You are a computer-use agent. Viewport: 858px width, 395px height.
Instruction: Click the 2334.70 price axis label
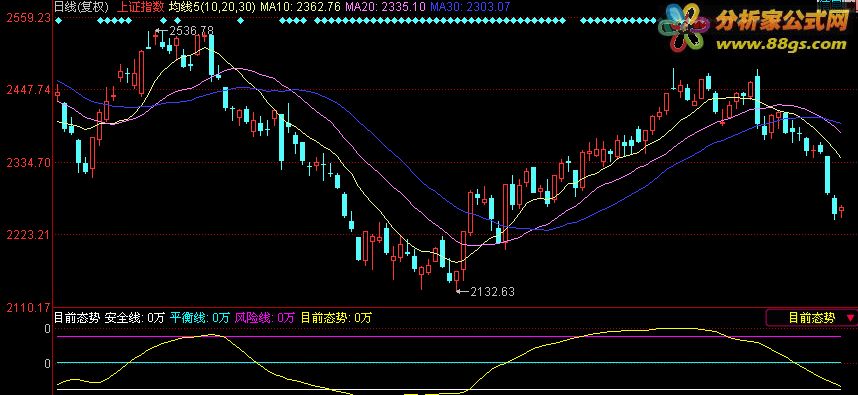[x=28, y=162]
